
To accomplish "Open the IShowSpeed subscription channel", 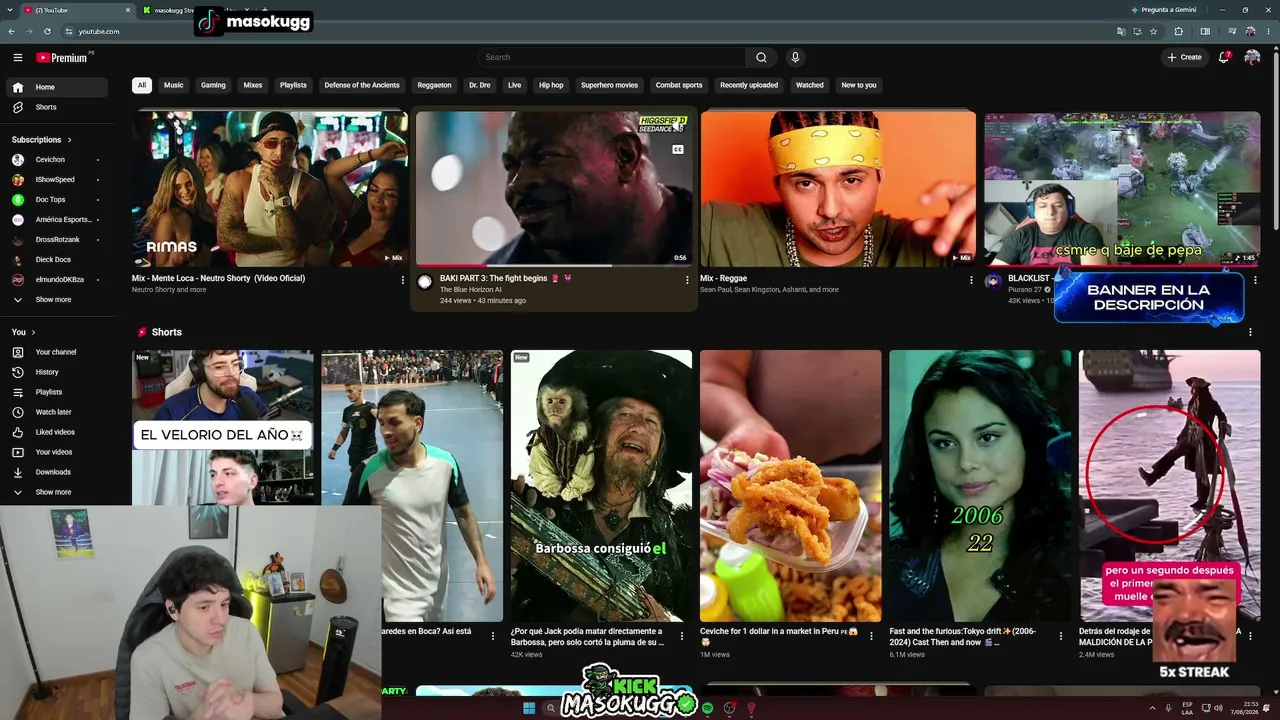I will click(x=57, y=180).
